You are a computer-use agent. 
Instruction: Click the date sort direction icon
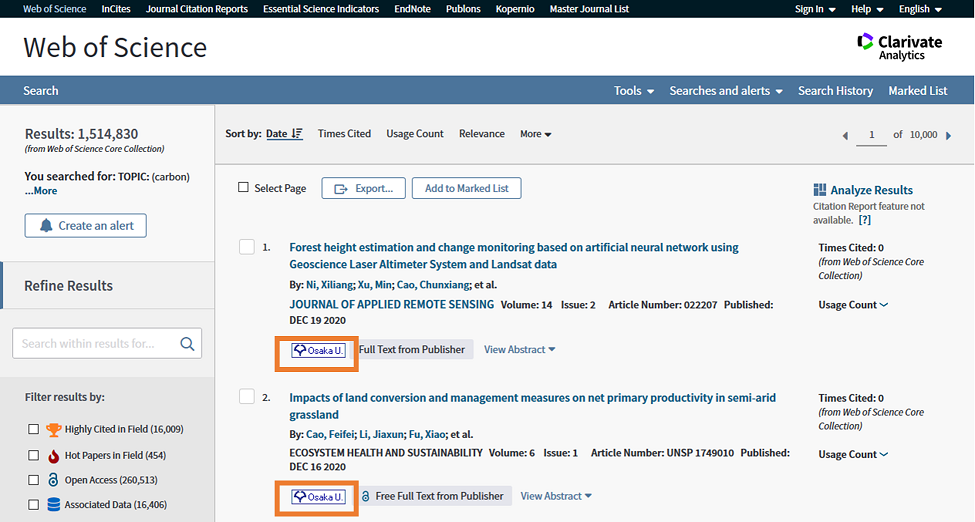pyautogui.click(x=297, y=134)
